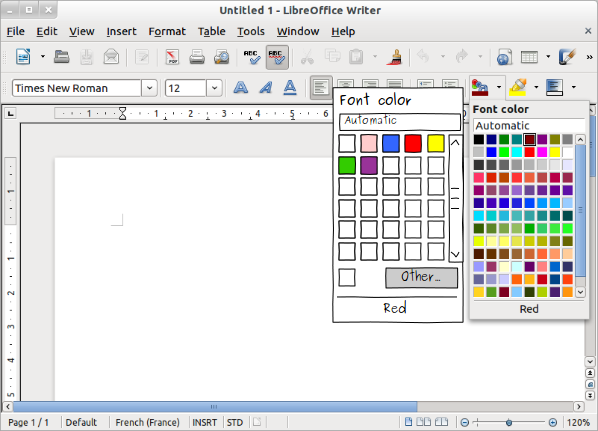Screen dimensions: 598x431
Task: Click Page 1 / 1 in status bar
Action: coord(29,422)
